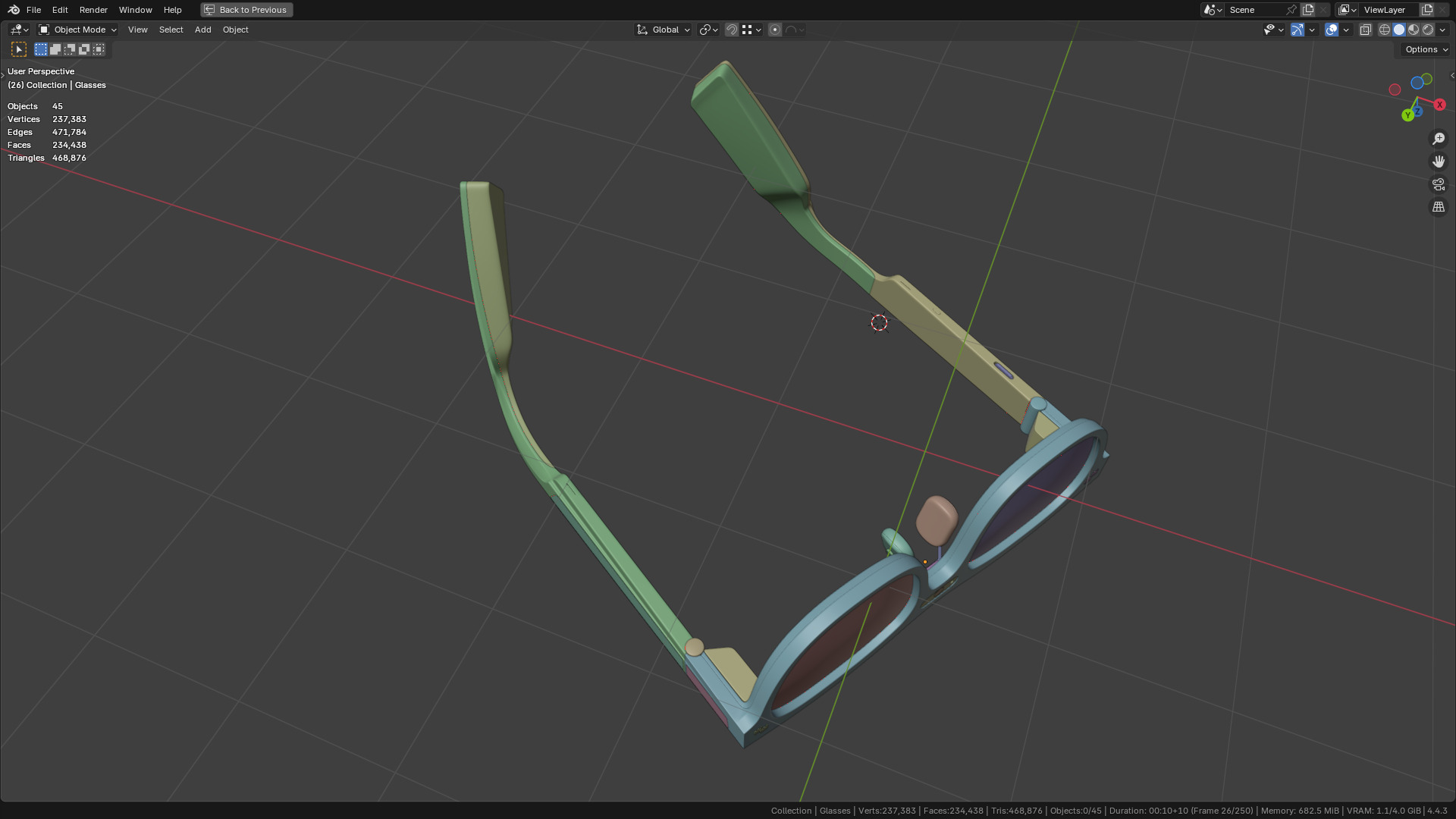Open Object Mode dropdown

coord(78,30)
